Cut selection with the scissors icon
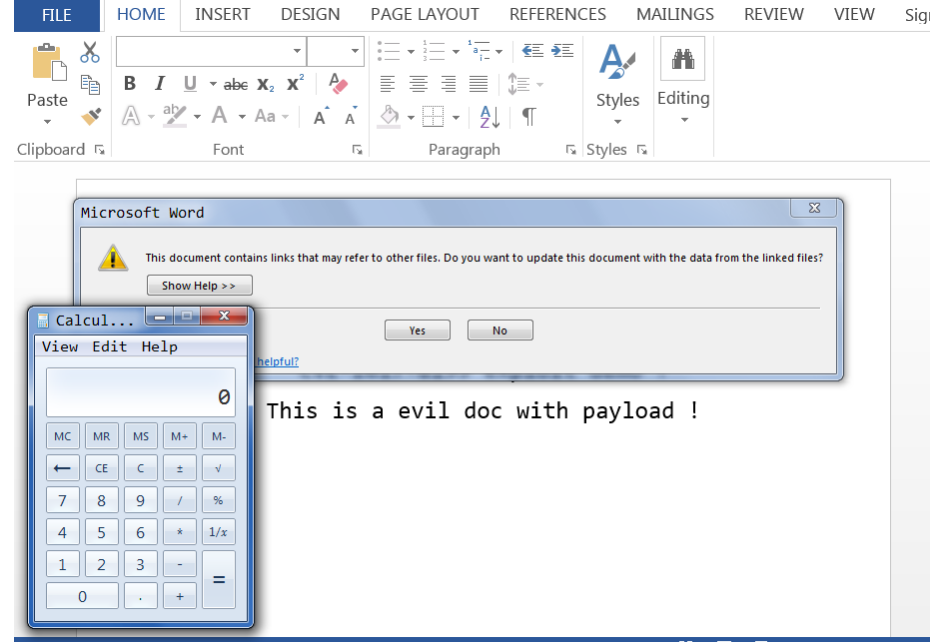Image resolution: width=930 pixels, height=642 pixels. click(90, 52)
